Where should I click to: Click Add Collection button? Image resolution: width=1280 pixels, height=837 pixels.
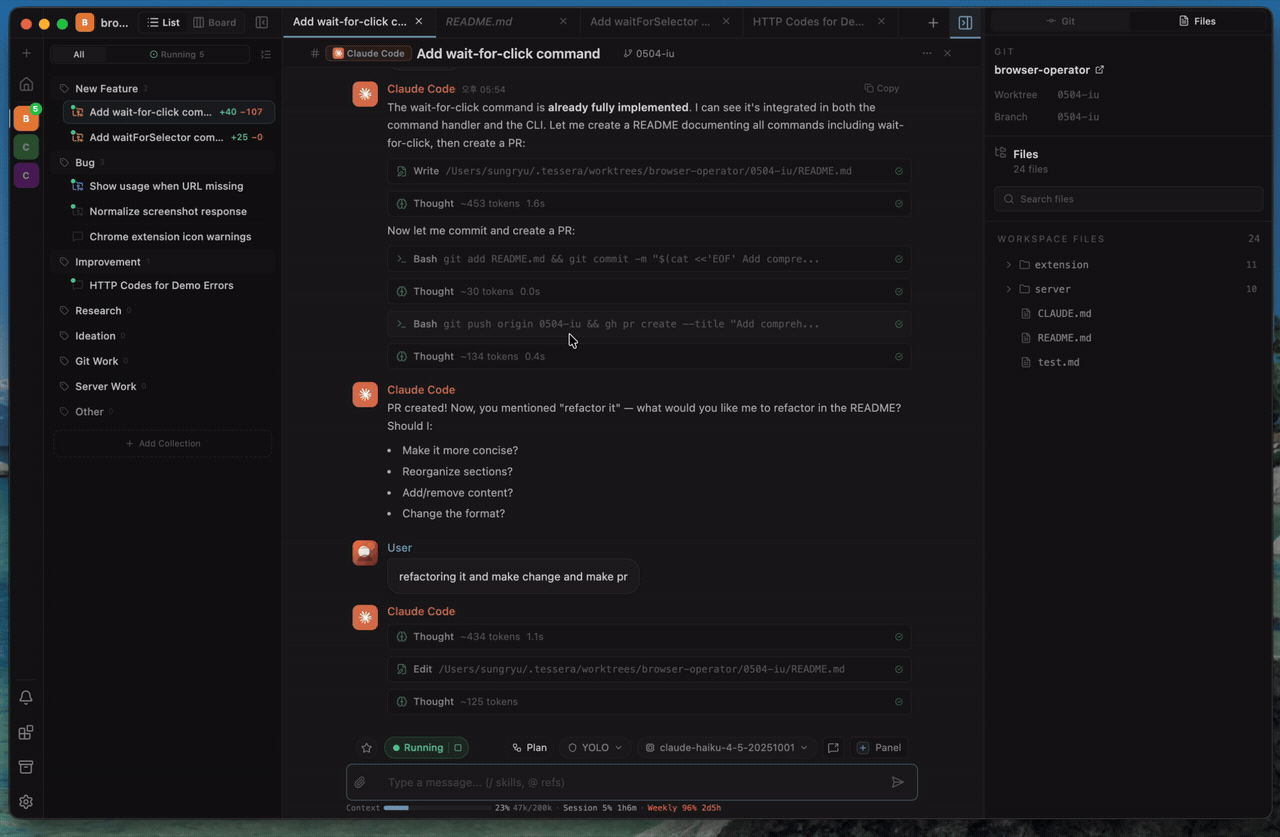click(162, 443)
